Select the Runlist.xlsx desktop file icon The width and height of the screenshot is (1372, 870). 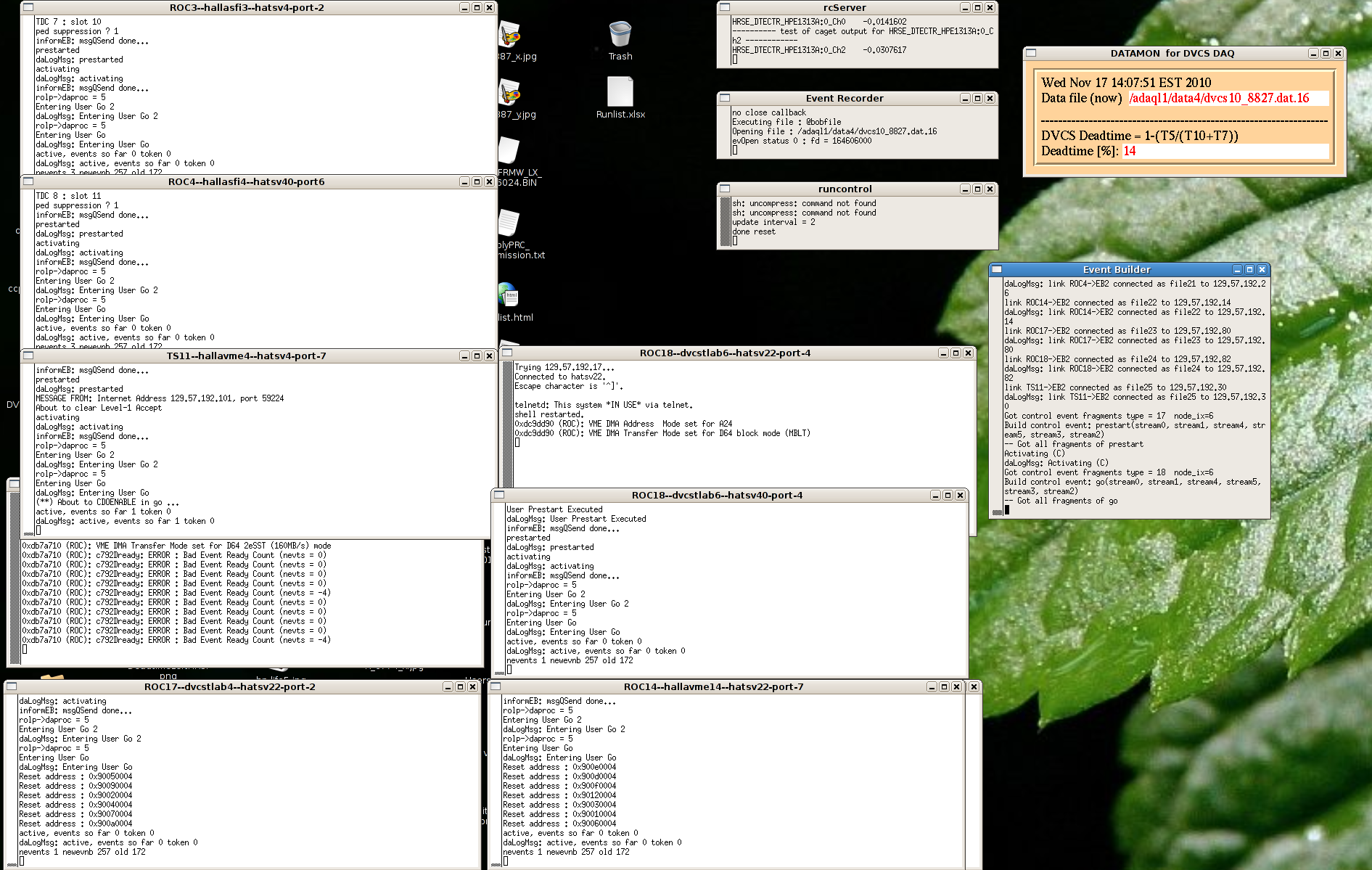tap(620, 93)
